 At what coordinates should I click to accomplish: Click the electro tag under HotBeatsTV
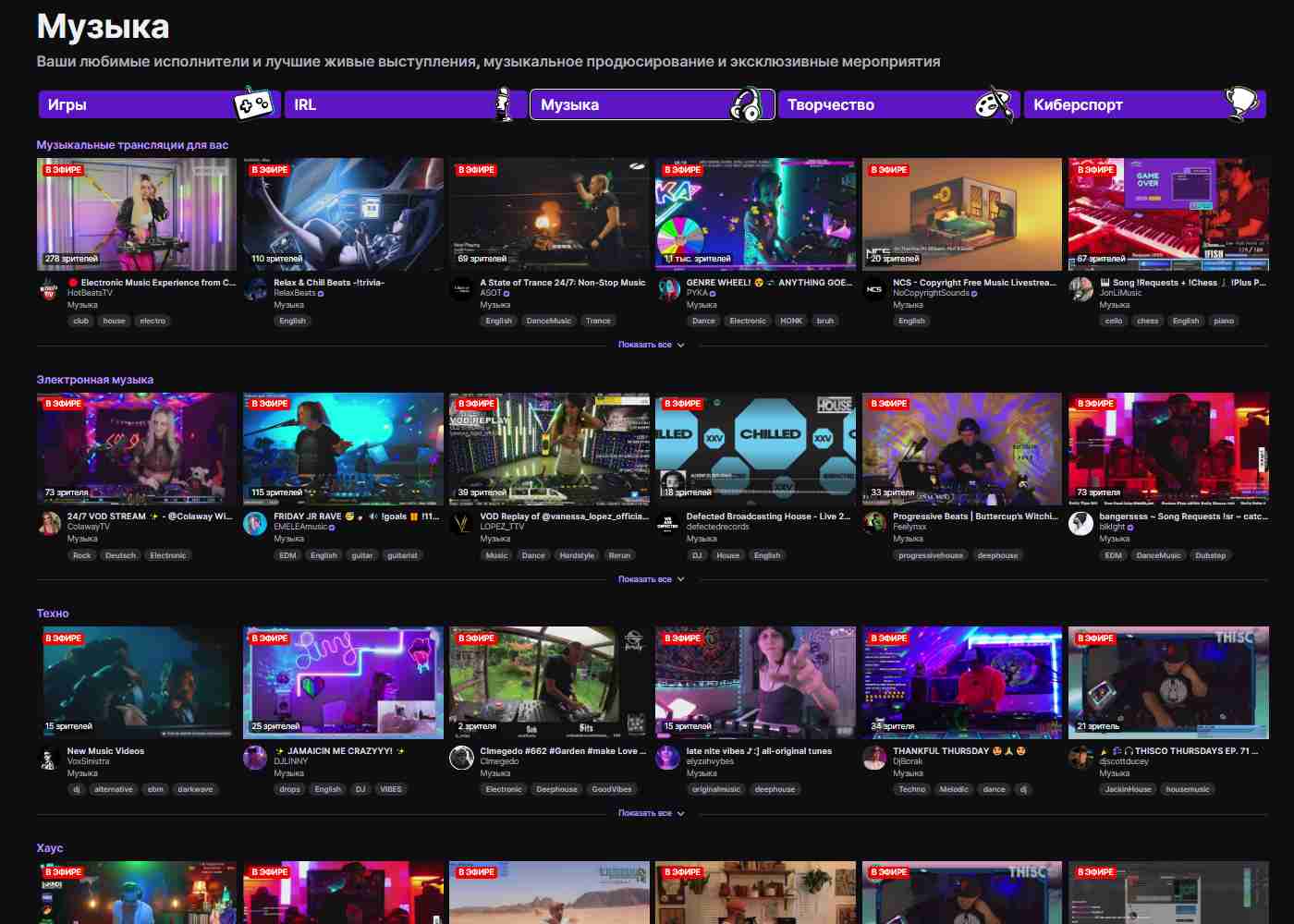(x=153, y=321)
